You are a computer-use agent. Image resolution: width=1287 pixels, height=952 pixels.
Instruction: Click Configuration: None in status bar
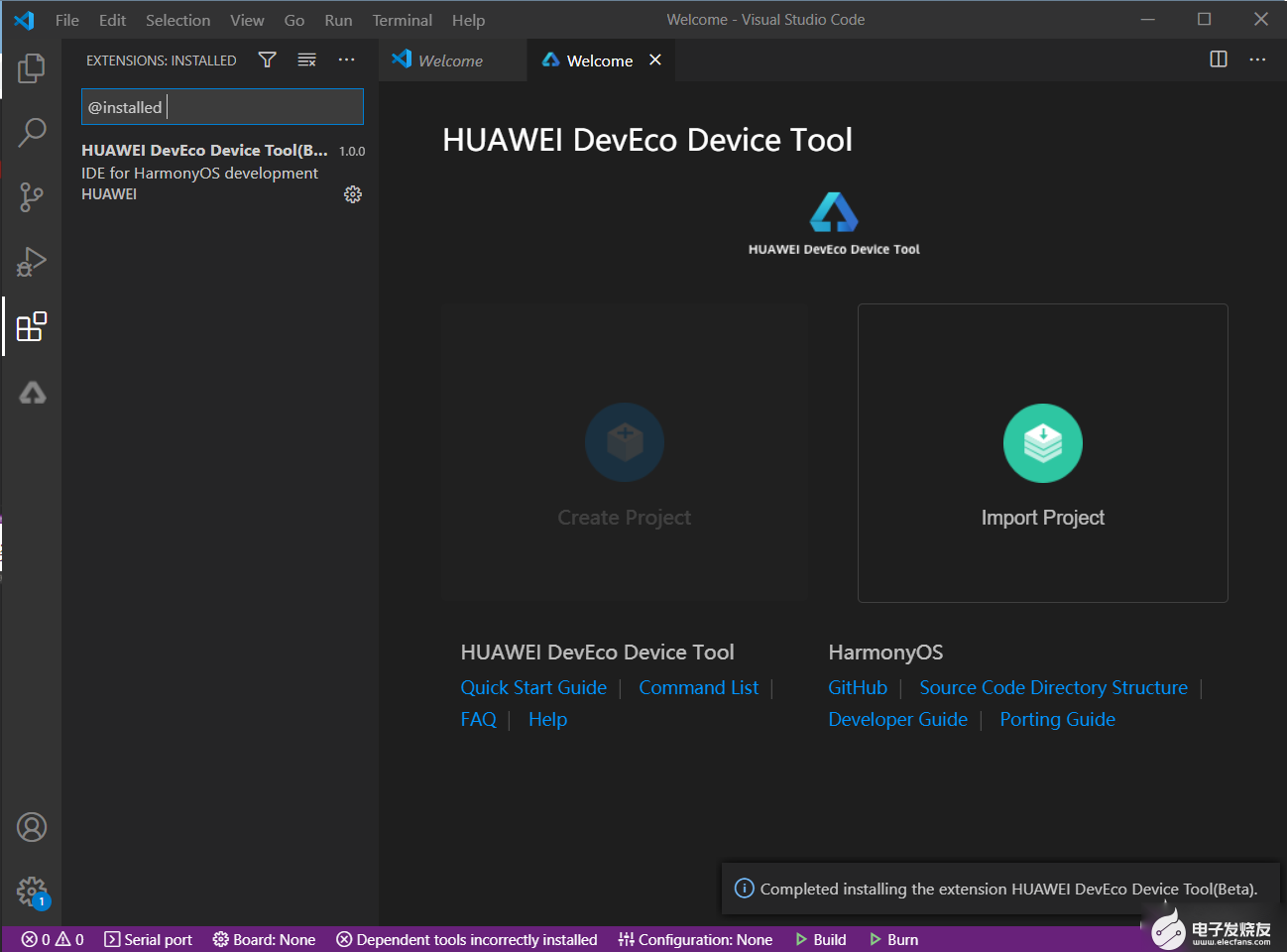[x=695, y=939]
